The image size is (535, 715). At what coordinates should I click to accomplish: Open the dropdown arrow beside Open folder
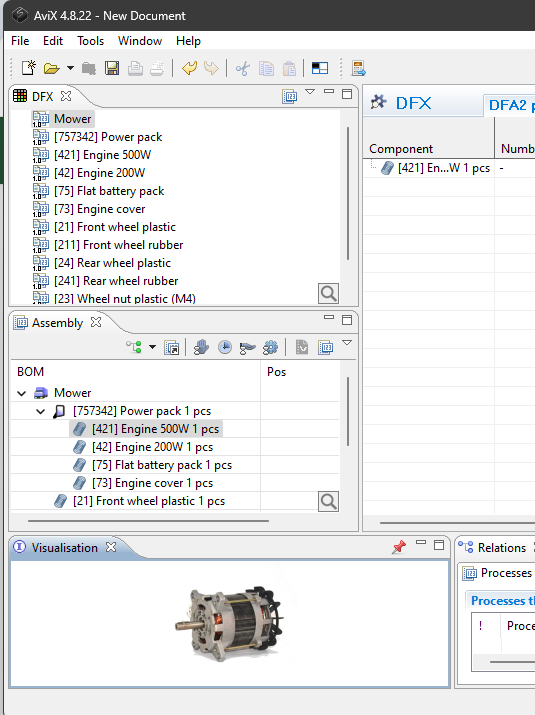(70, 68)
